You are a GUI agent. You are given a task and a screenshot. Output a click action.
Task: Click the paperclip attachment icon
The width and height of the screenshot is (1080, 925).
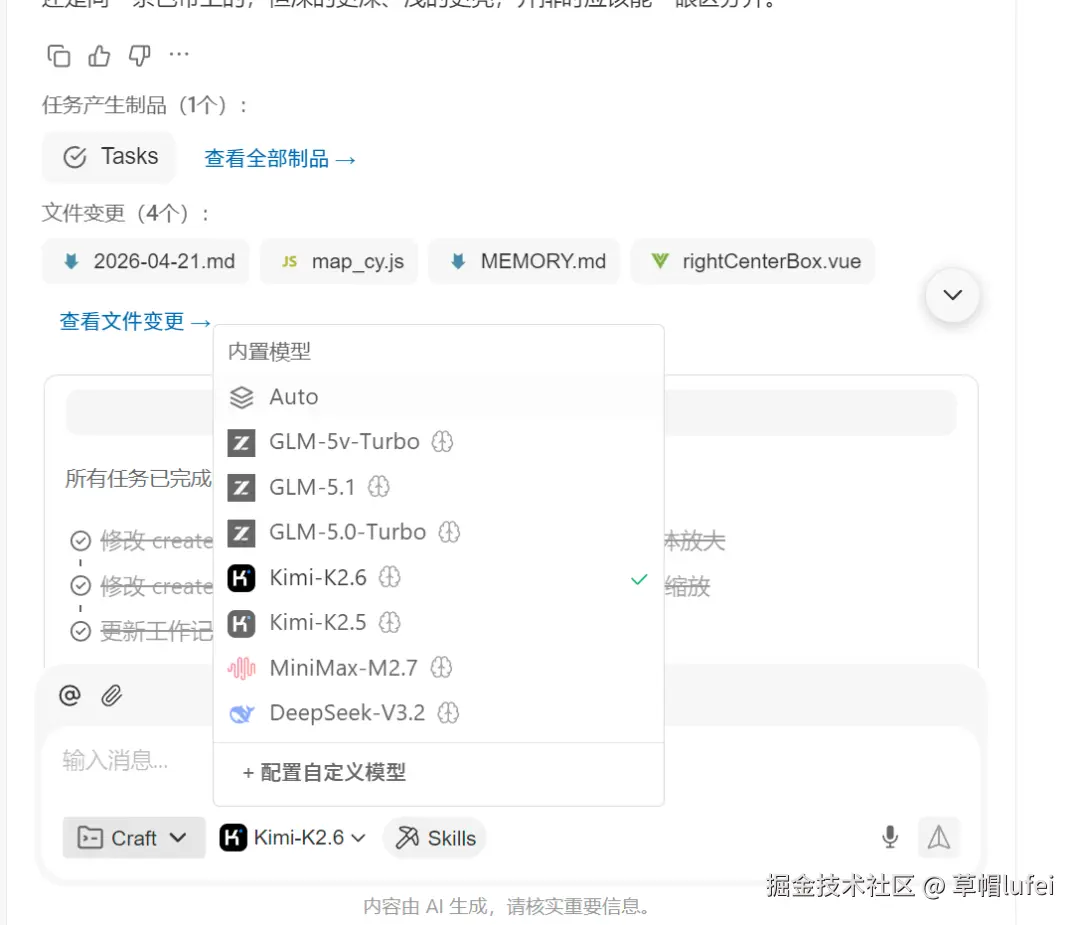pyautogui.click(x=112, y=696)
